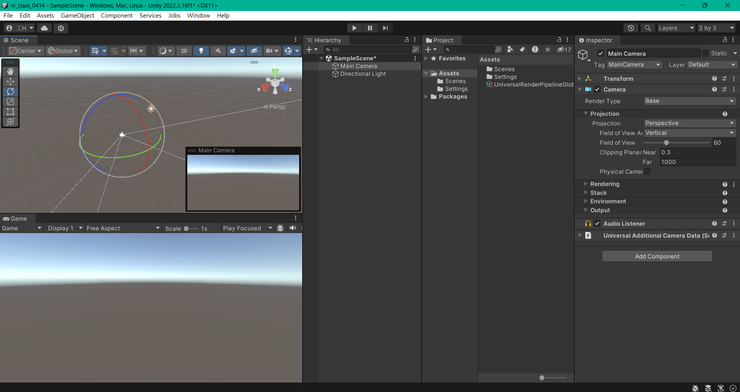Click the Scene orientation gizmo

pos(275,82)
